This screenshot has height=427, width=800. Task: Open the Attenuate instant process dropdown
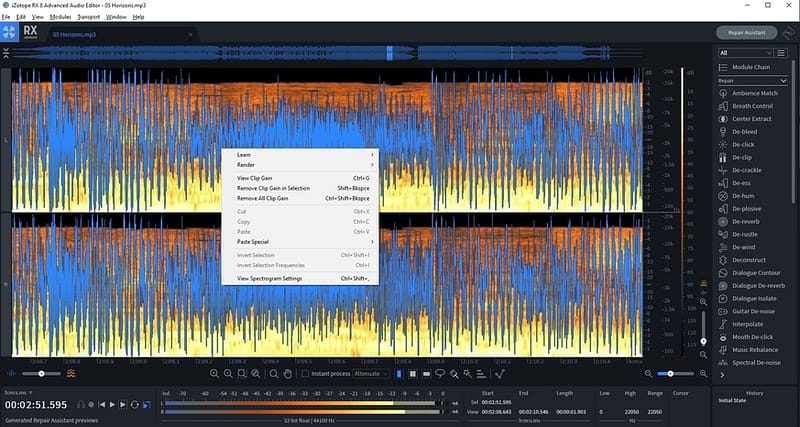pos(371,374)
